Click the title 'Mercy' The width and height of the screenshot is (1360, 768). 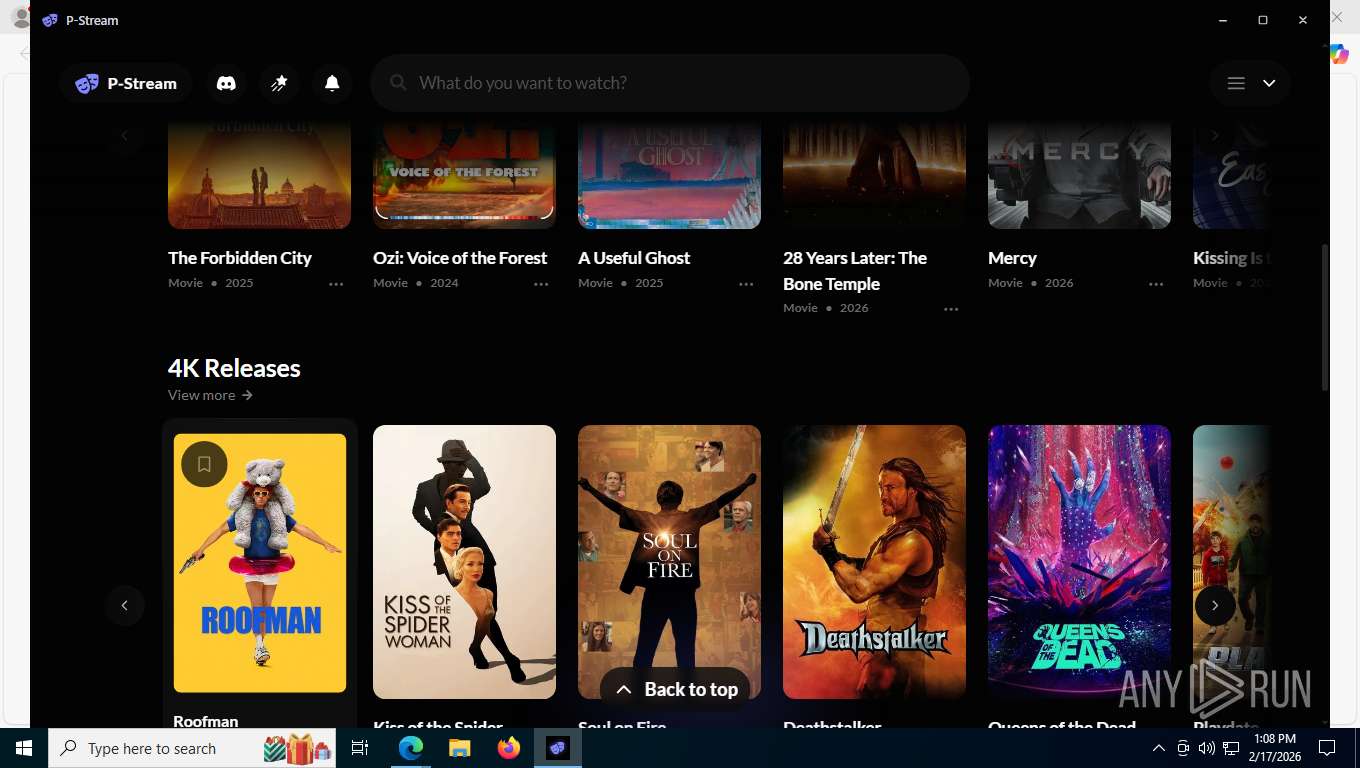coord(1012,258)
